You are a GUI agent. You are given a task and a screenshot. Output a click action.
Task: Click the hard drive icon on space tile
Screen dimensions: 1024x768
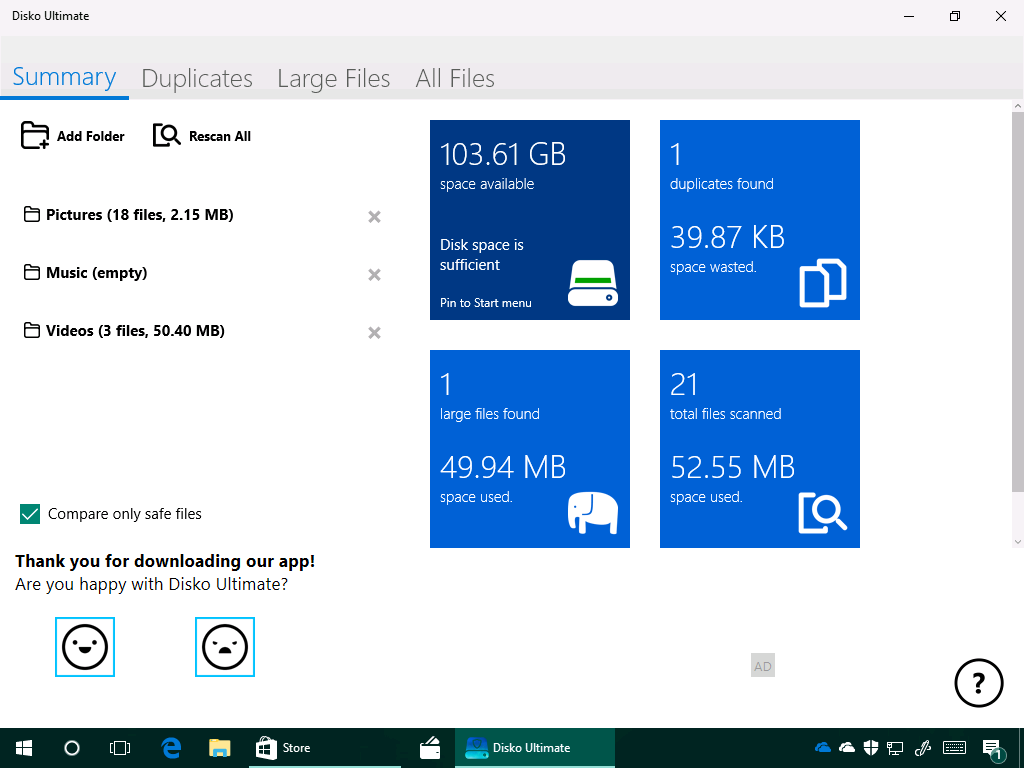pyautogui.click(x=592, y=283)
